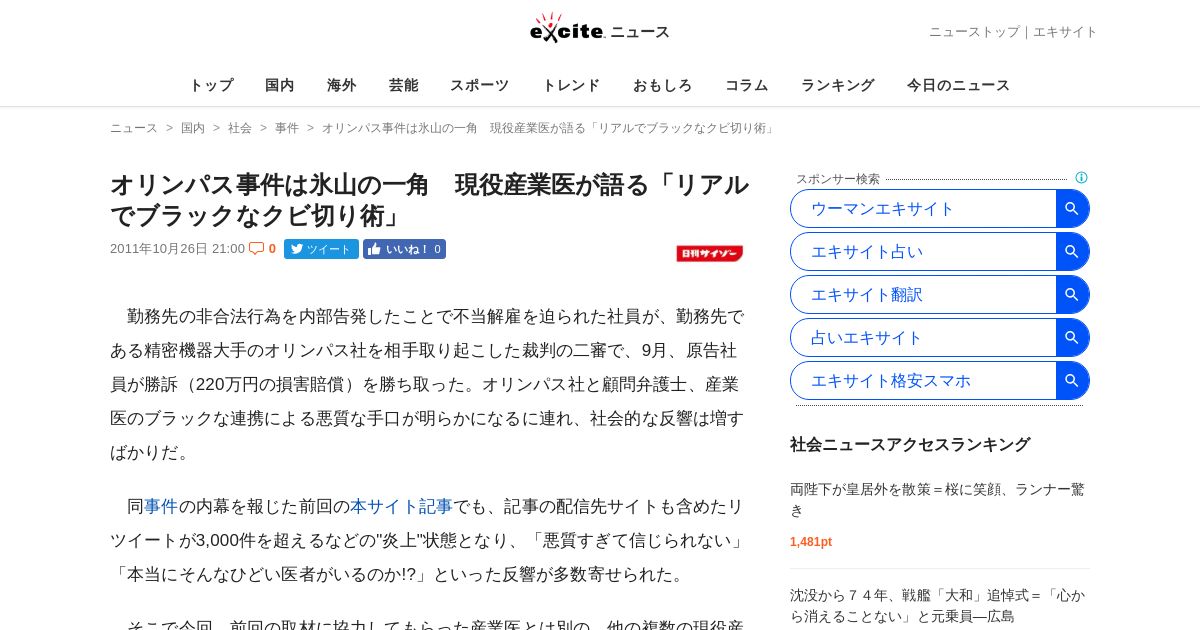This screenshot has width=1200, height=630.
Task: Open the スポーツ navigation tab
Action: tap(480, 85)
